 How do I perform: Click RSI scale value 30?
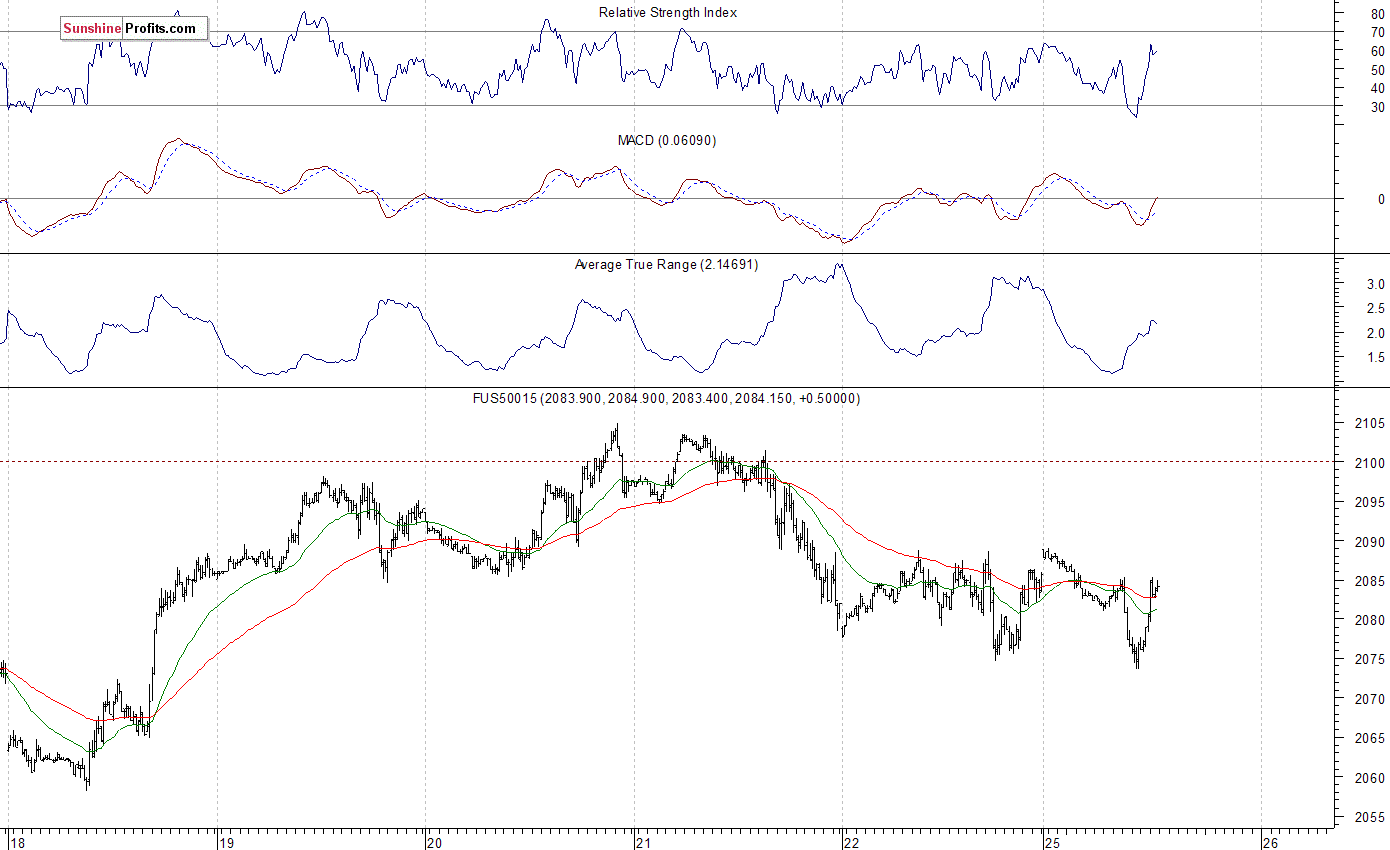click(1378, 107)
